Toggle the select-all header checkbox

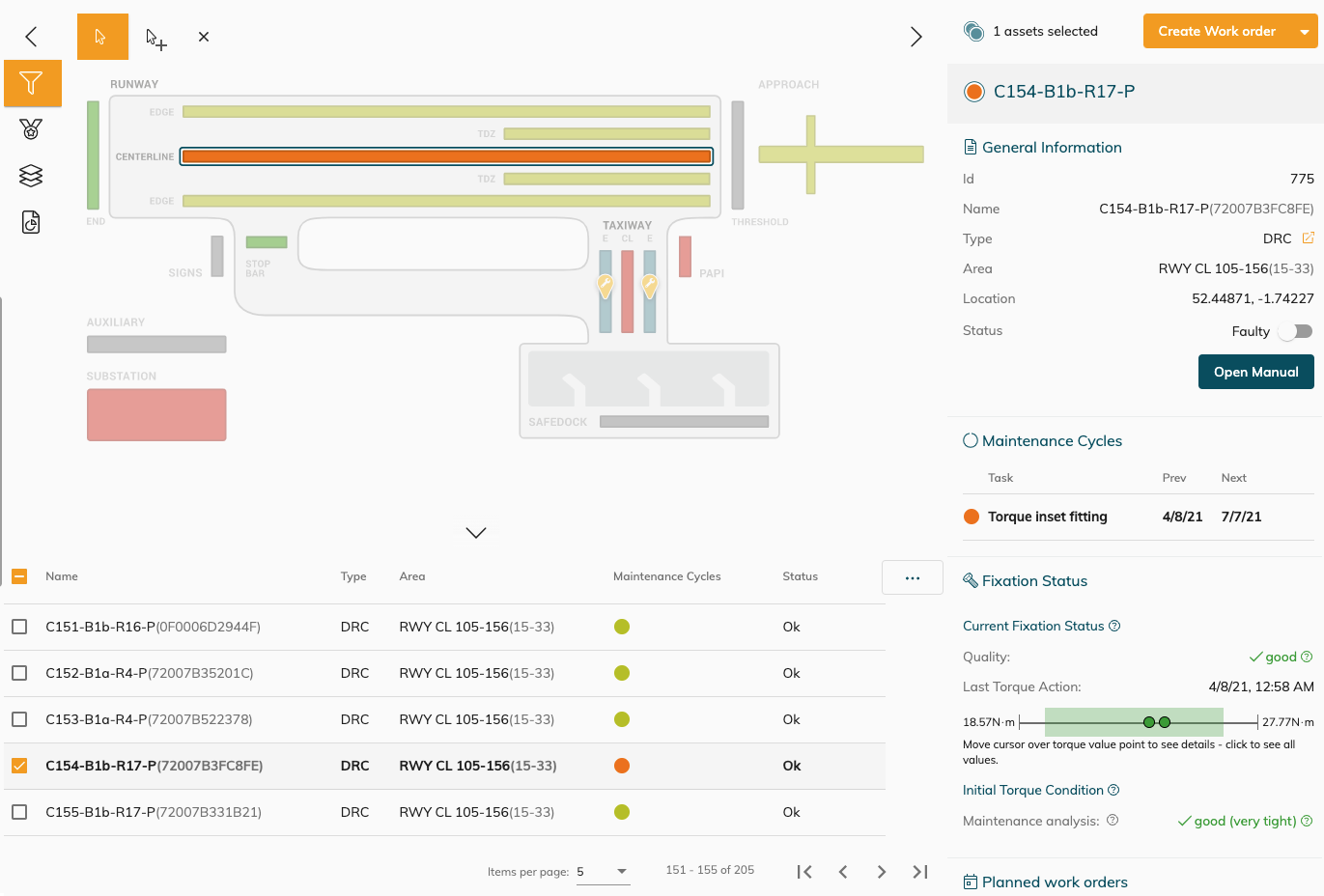coord(19,576)
